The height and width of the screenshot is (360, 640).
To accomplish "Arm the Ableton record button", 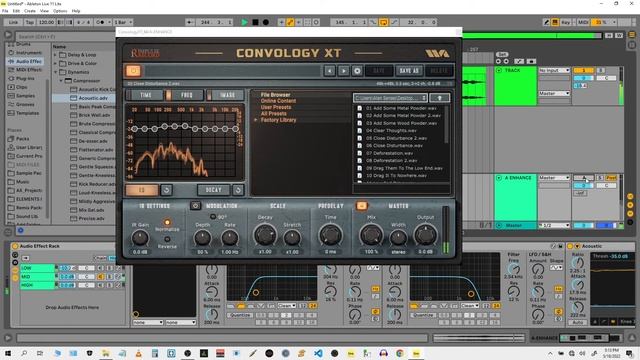I will tap(266, 22).
